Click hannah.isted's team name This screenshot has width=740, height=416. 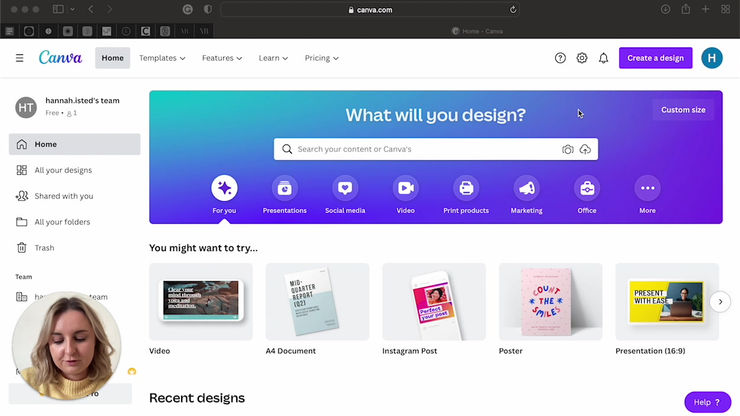(x=83, y=100)
